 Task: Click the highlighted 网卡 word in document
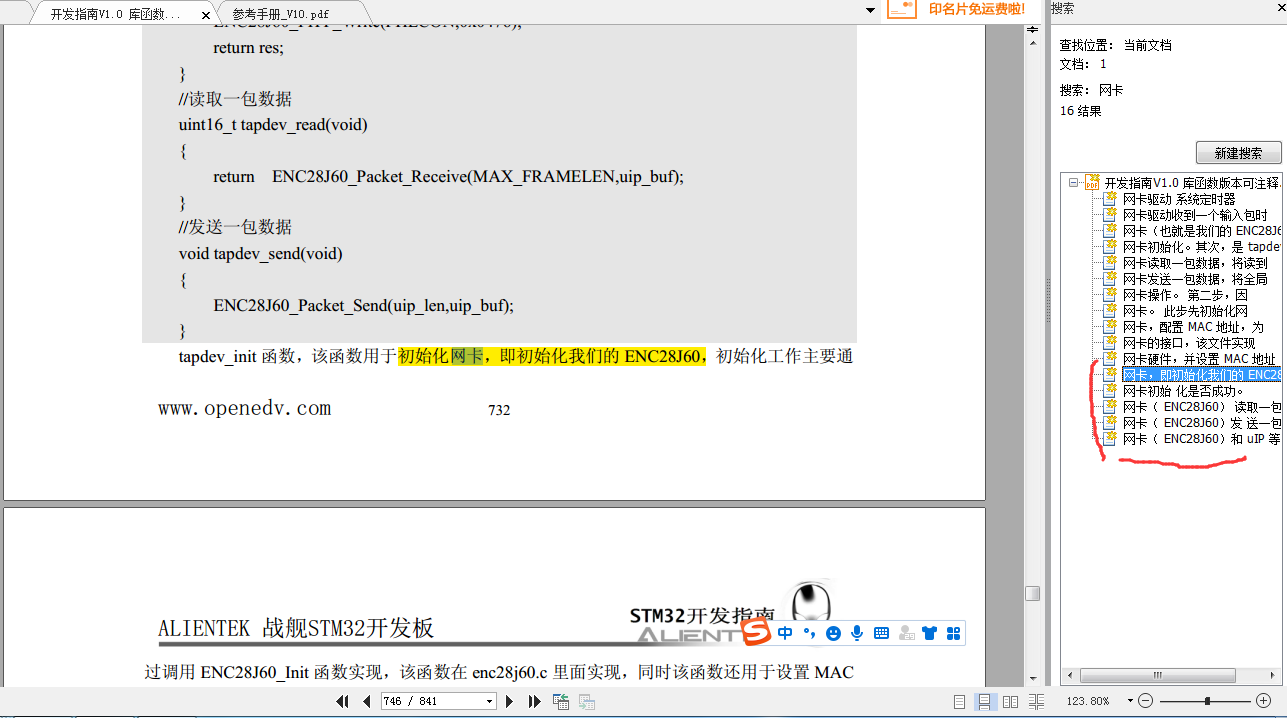coord(467,356)
